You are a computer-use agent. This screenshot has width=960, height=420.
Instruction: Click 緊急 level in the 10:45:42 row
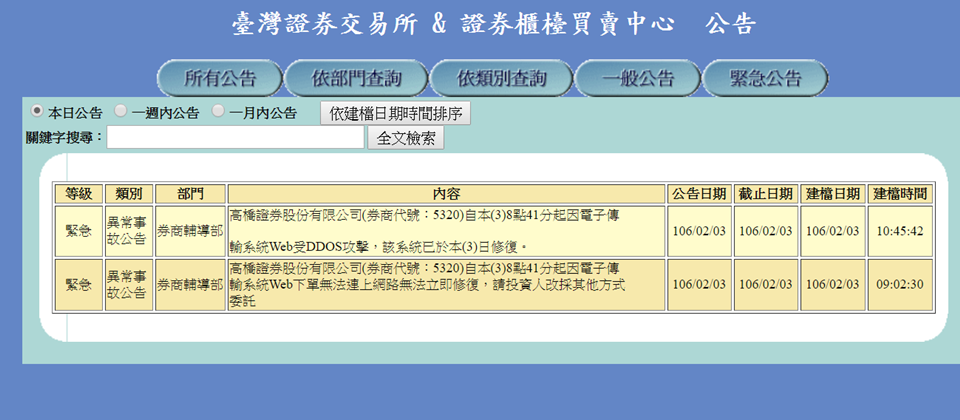(79, 231)
